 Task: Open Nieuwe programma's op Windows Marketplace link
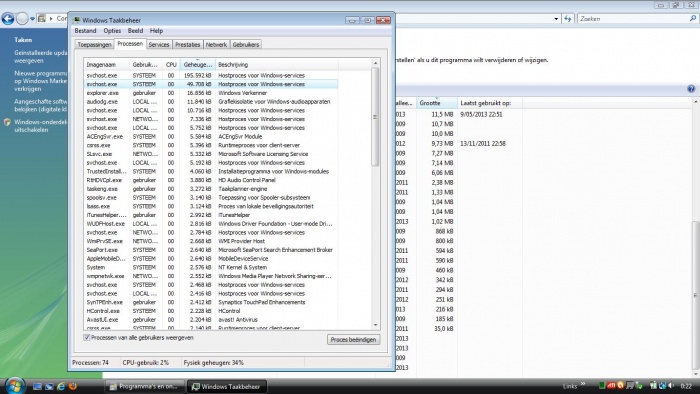[x=41, y=81]
